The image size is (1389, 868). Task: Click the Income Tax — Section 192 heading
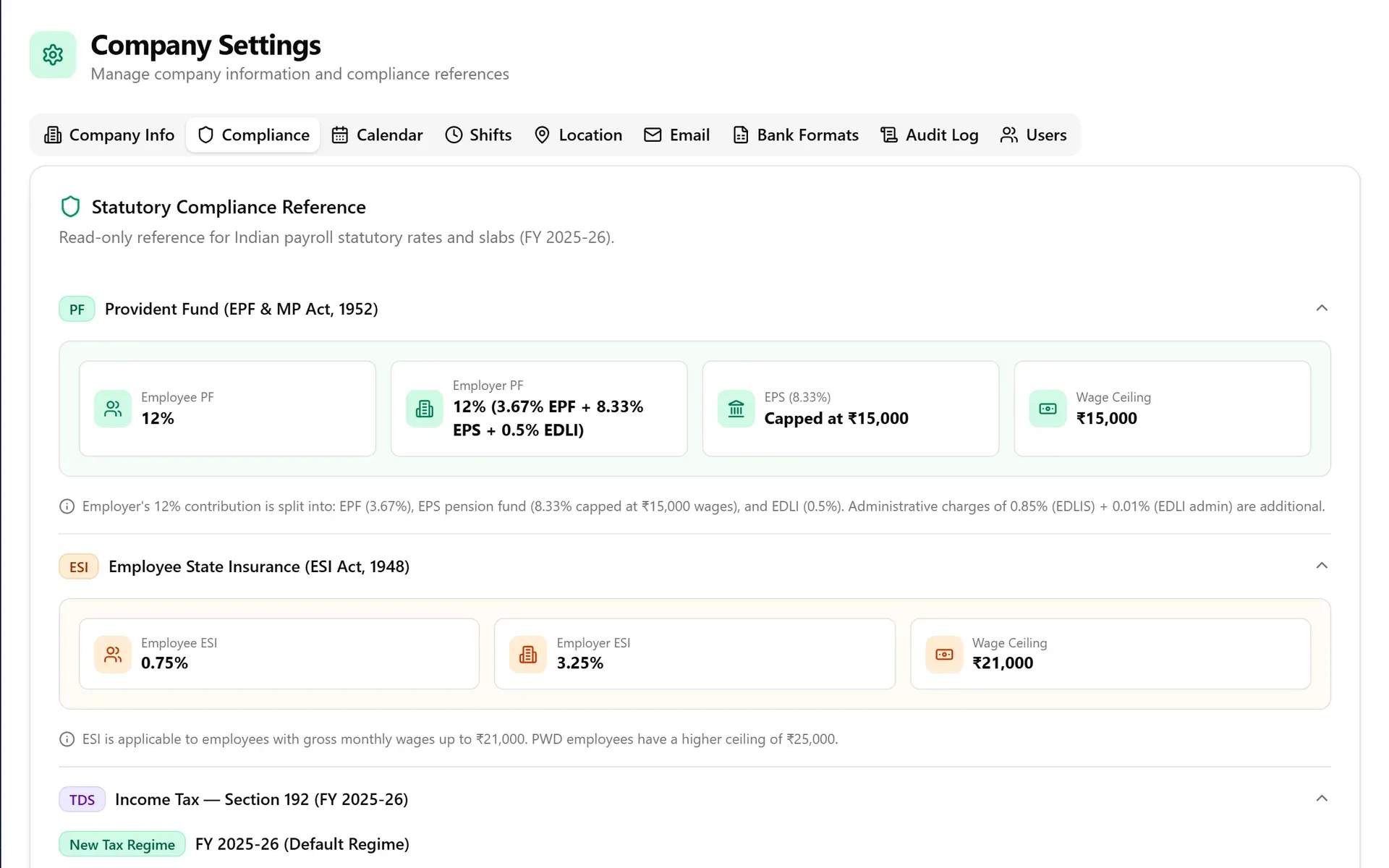[262, 800]
